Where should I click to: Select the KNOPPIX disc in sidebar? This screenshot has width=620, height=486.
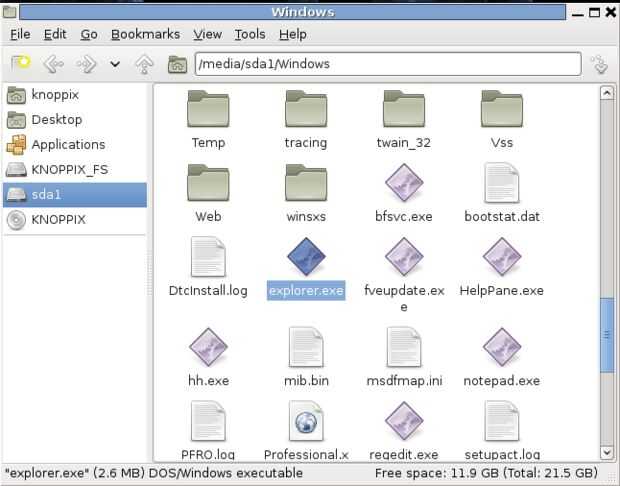tap(75, 219)
